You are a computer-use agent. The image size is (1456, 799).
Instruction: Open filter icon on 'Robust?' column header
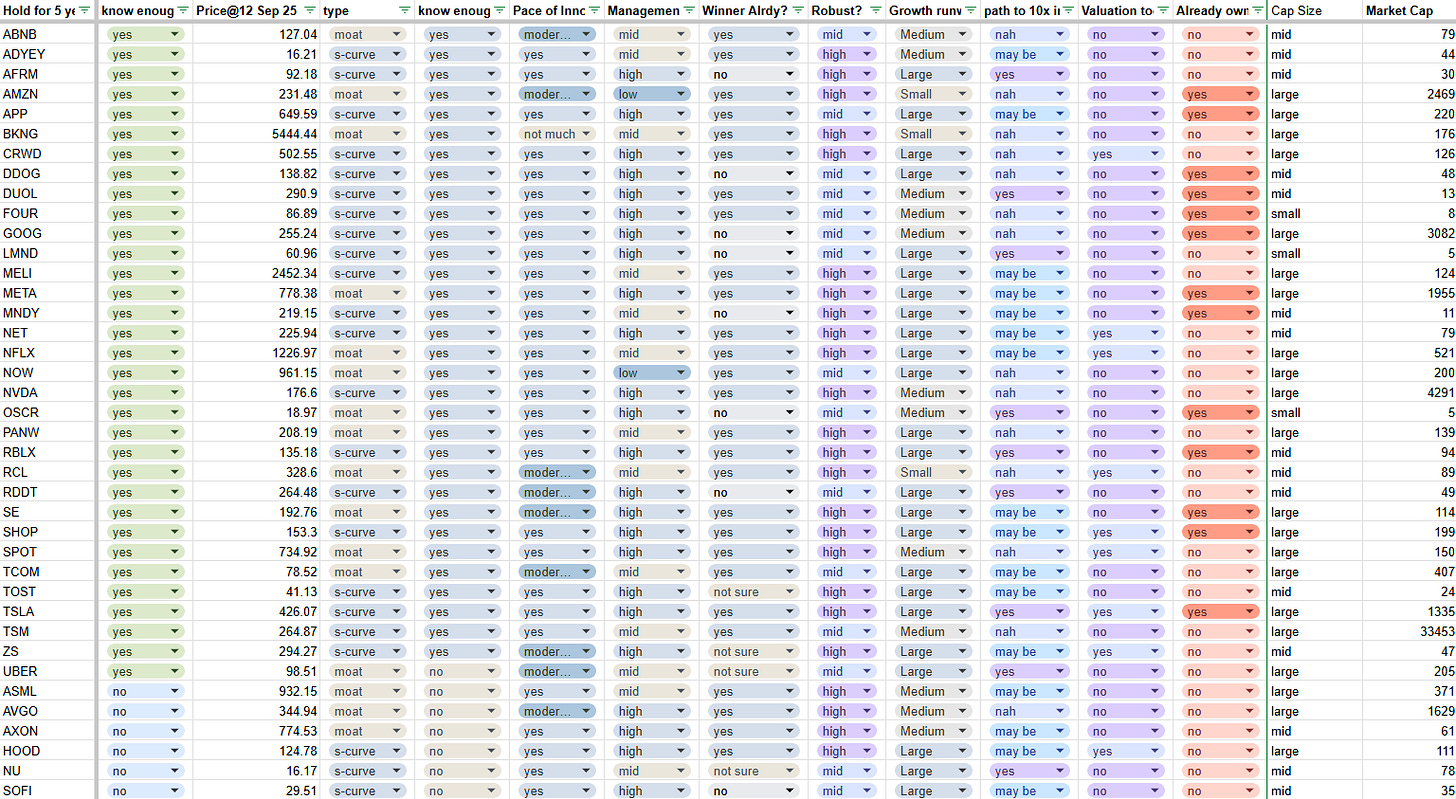[875, 10]
